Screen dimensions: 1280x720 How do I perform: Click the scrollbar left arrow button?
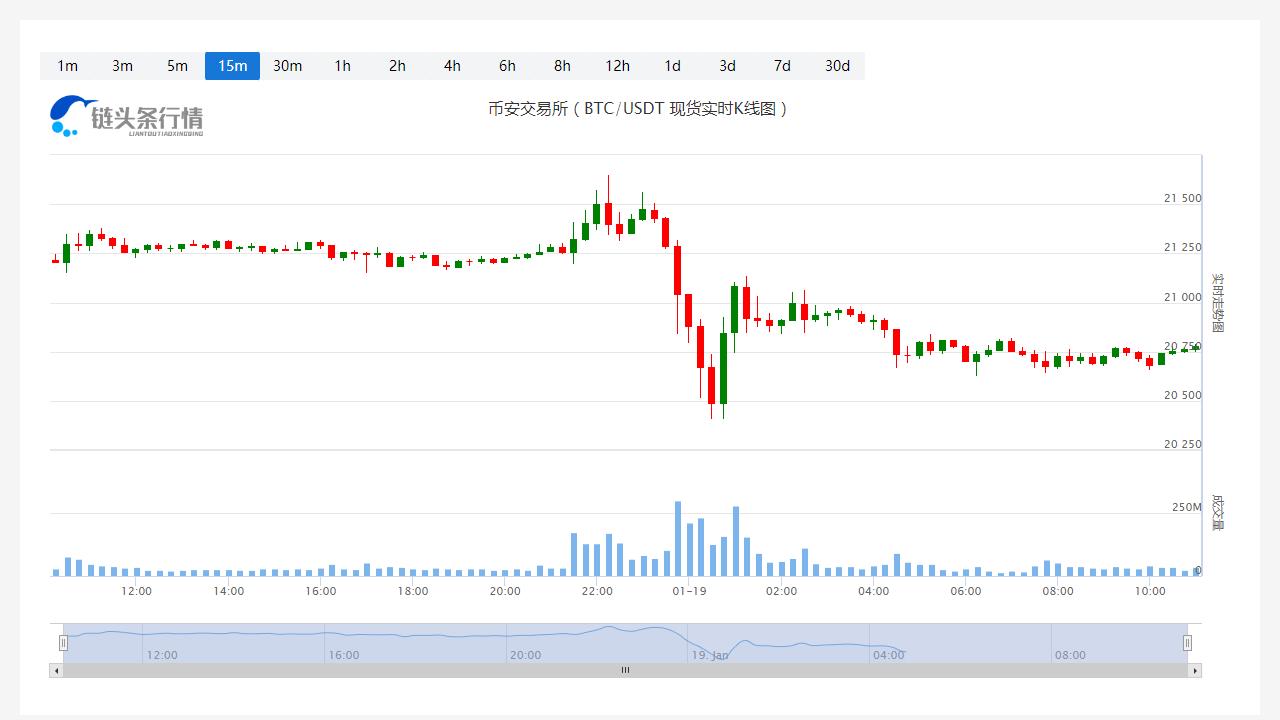[56, 671]
